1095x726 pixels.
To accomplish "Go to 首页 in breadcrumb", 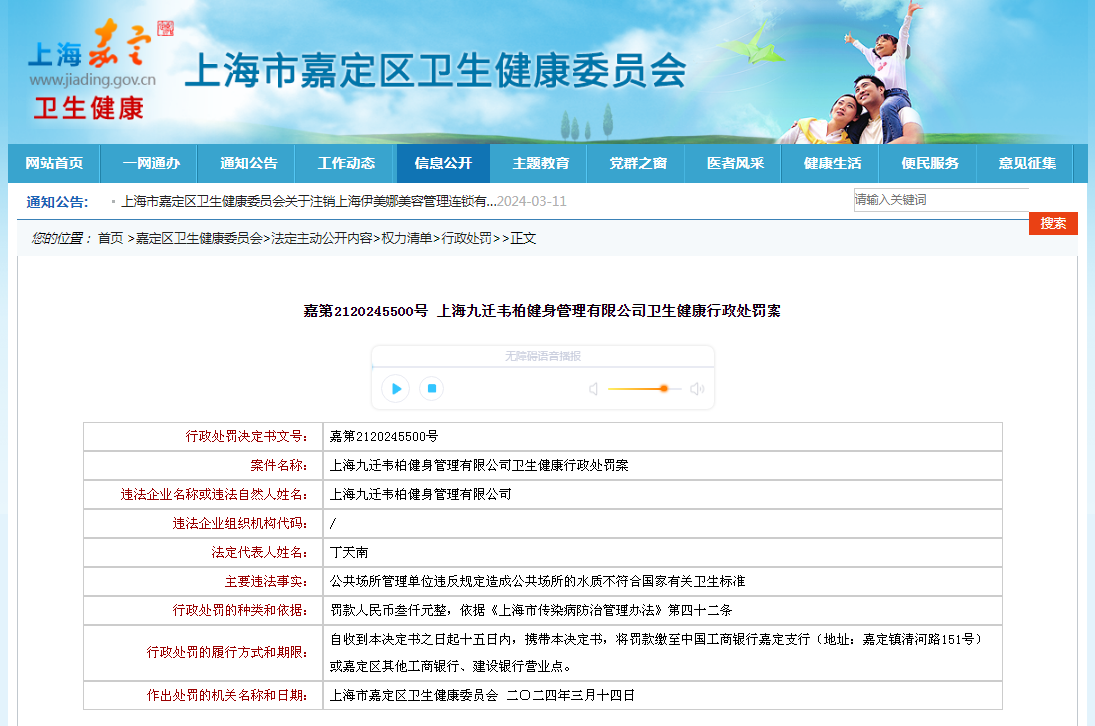I will [x=110, y=239].
